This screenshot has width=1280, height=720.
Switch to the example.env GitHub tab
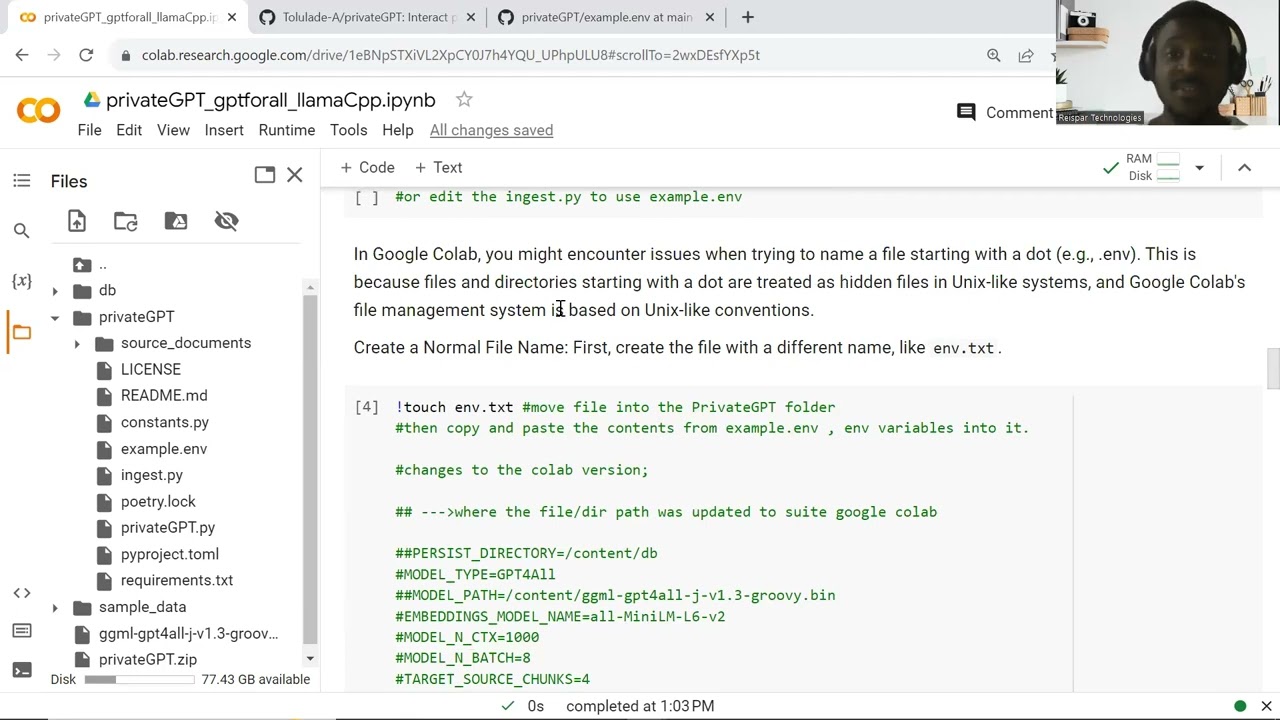coord(606,17)
